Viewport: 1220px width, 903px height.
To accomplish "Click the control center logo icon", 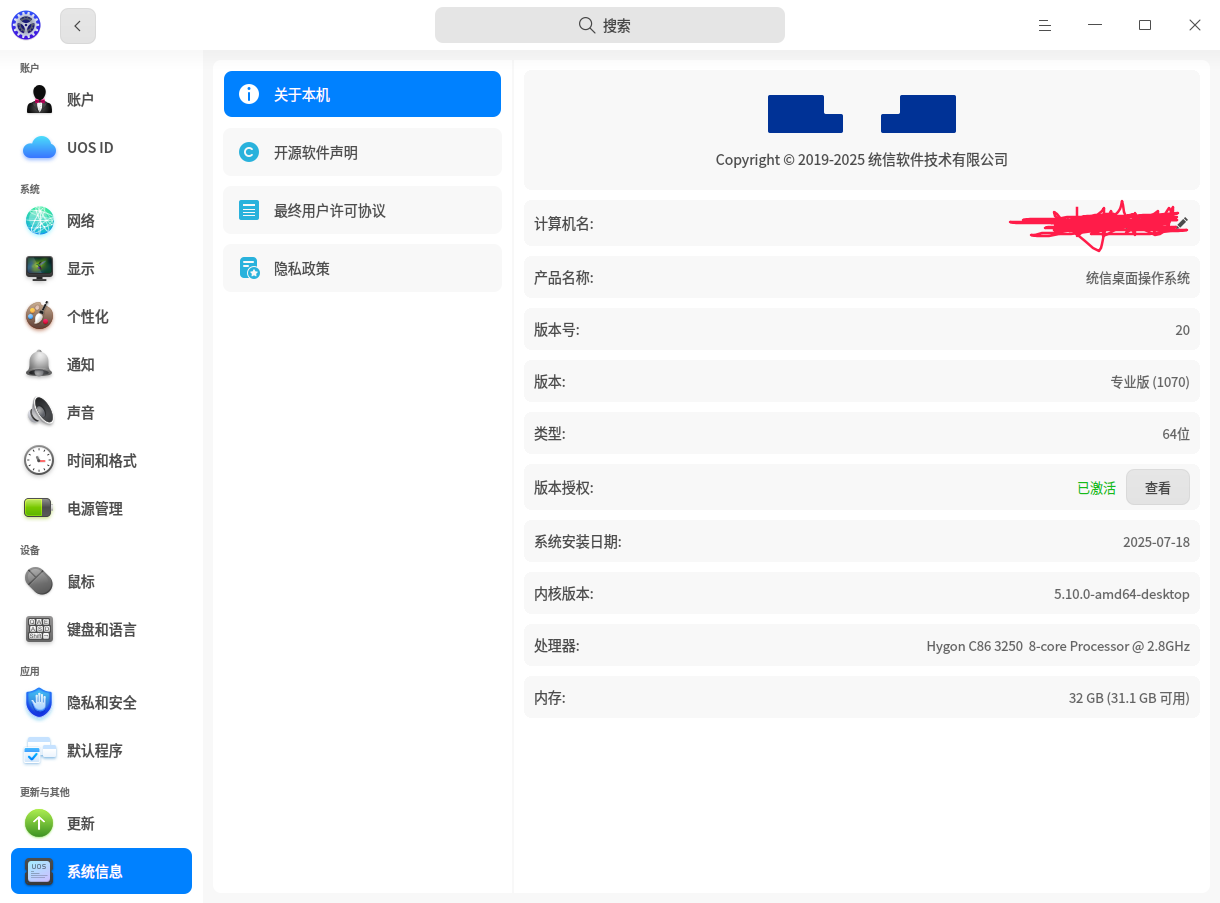I will tap(26, 25).
